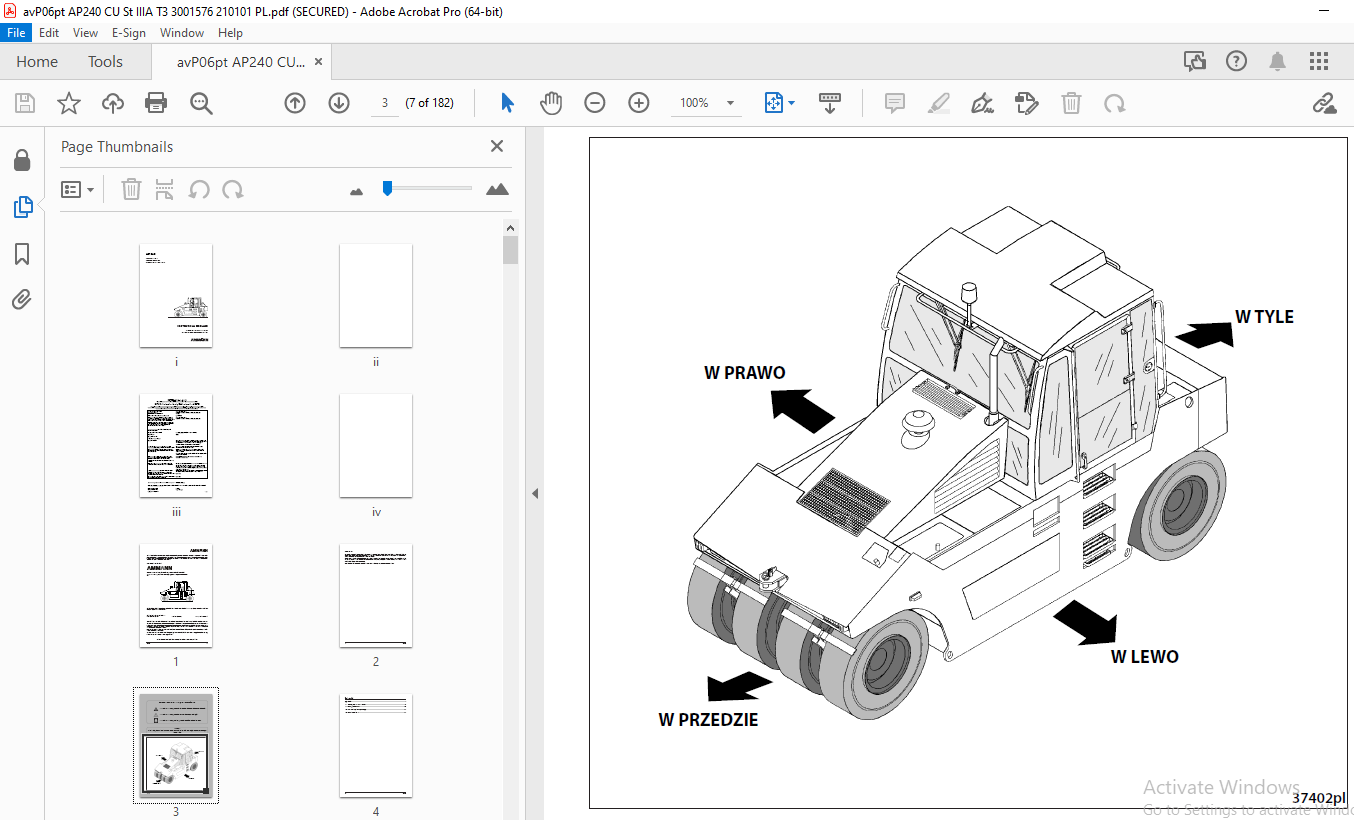Click the thumbnail size slider handle

click(388, 188)
